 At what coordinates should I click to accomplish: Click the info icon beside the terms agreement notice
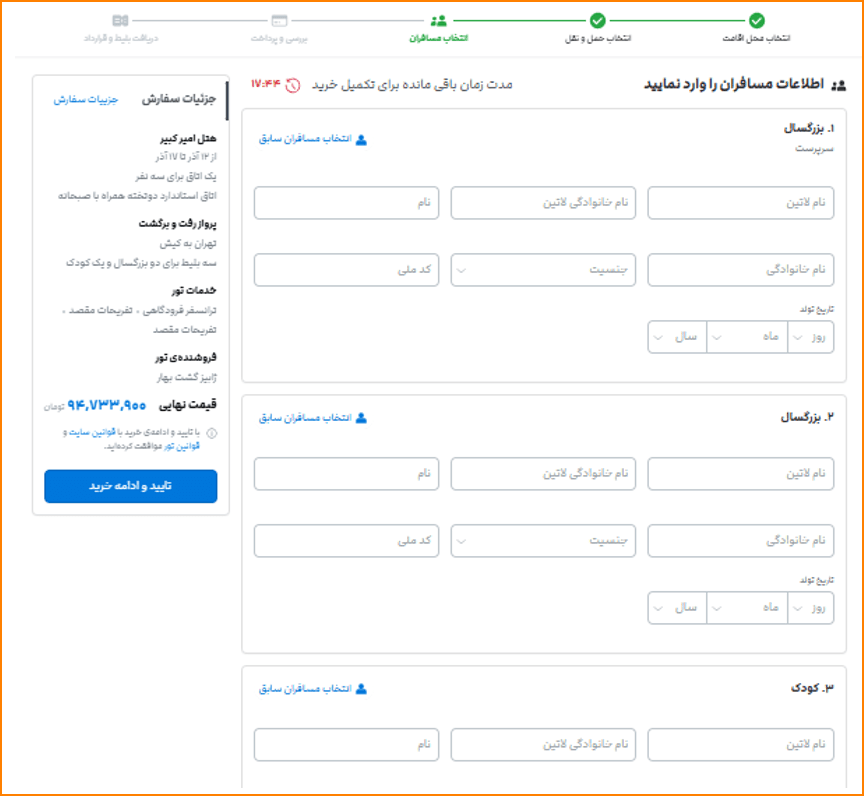[211, 434]
